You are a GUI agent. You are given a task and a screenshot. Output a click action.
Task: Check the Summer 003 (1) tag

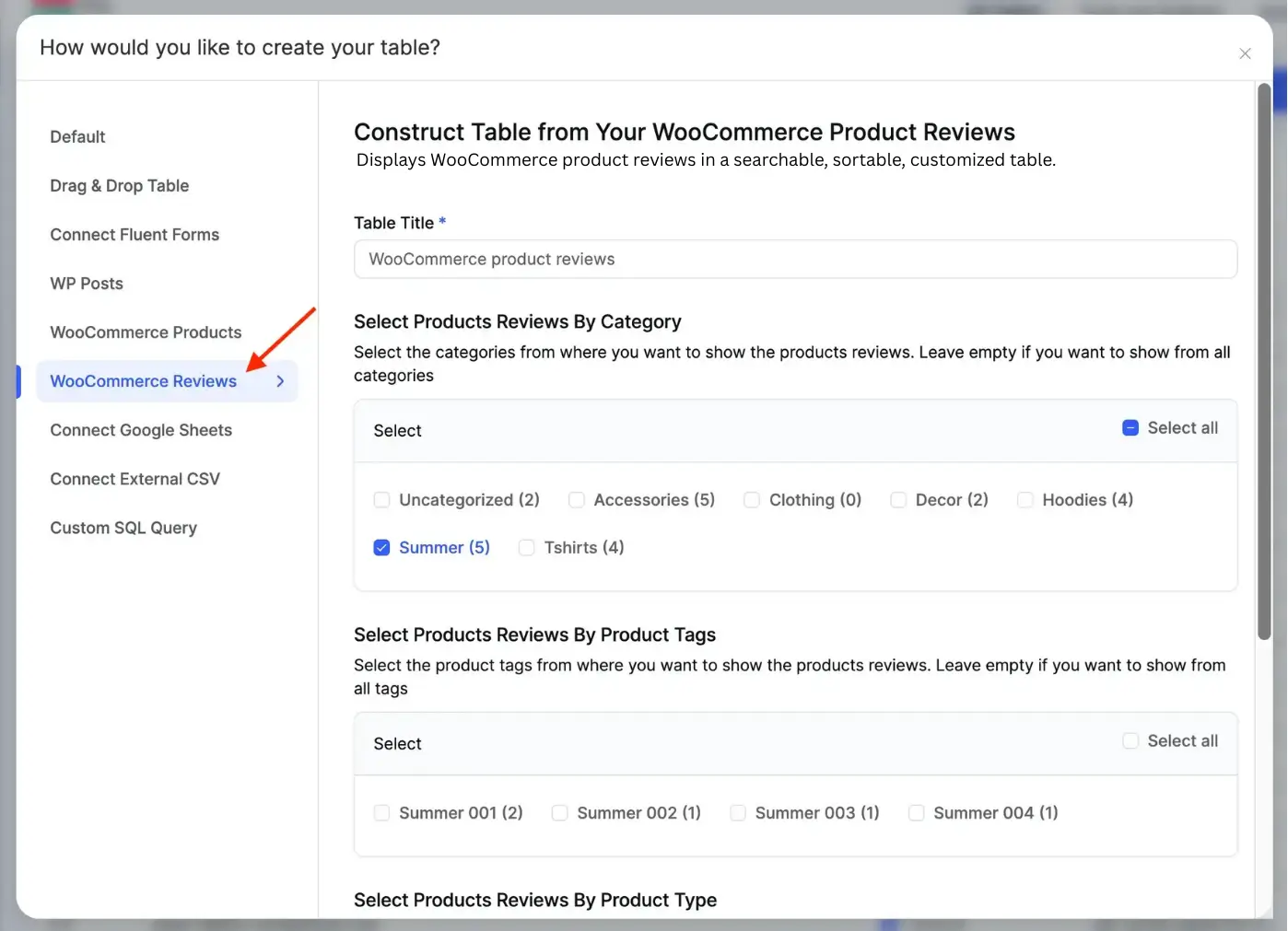pos(738,813)
